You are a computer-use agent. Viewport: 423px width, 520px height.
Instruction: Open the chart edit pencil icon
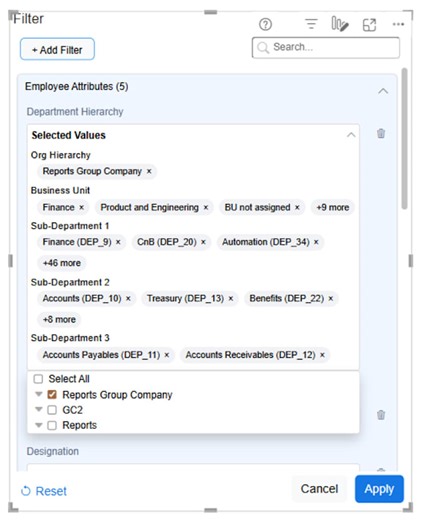click(x=340, y=24)
